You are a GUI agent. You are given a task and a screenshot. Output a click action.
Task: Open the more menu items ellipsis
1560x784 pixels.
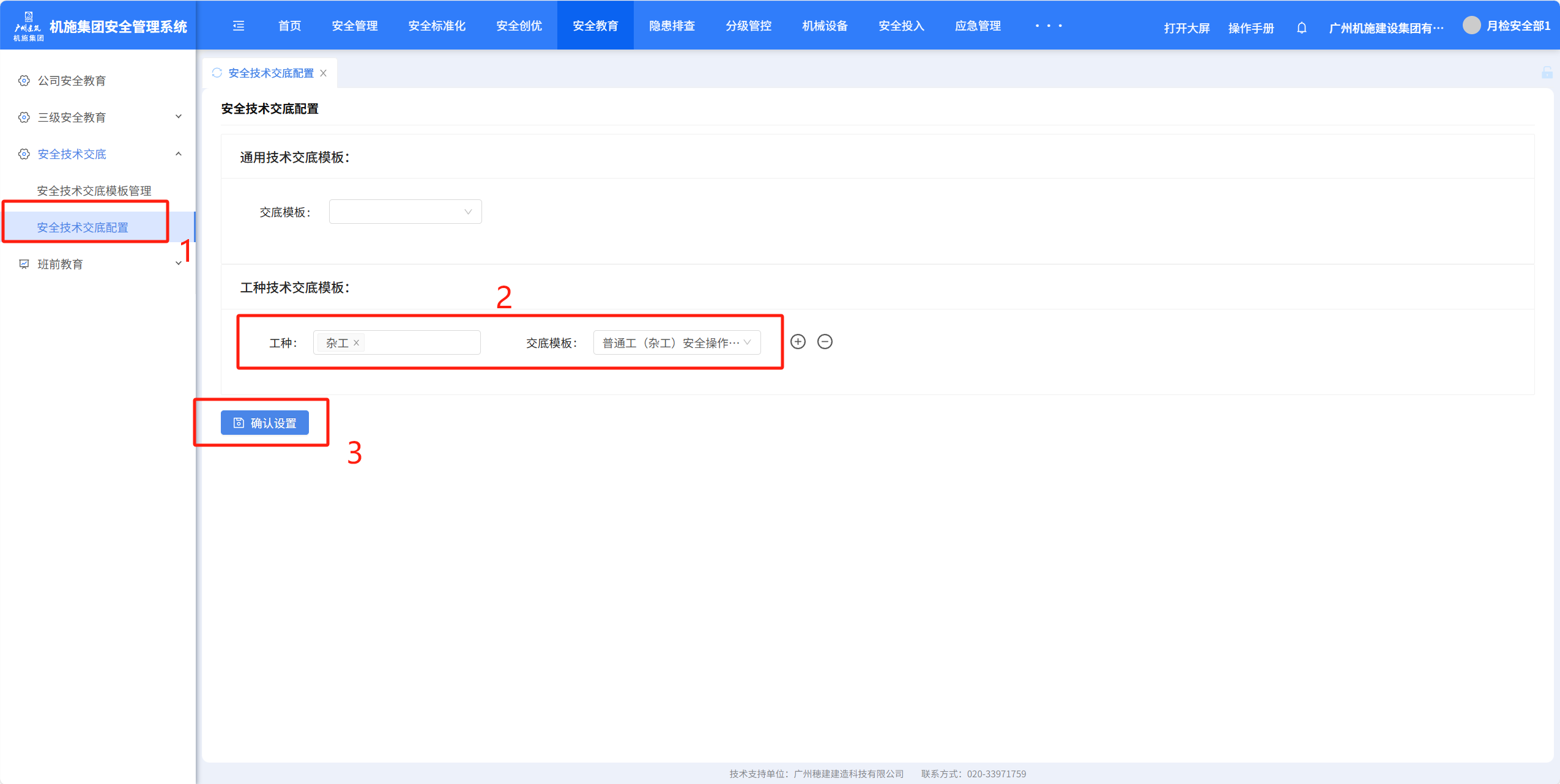1048,26
